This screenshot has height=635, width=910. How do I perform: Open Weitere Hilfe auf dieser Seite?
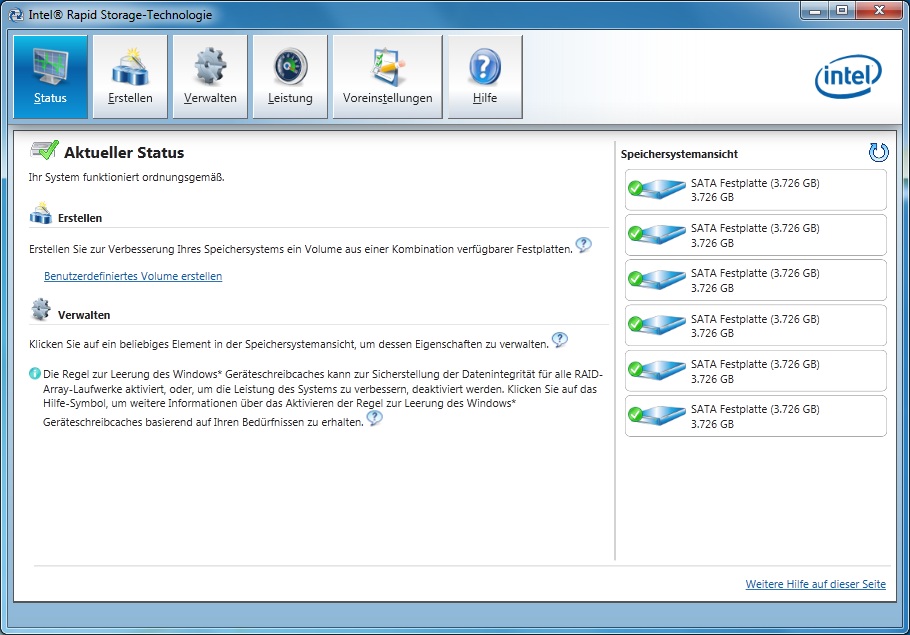point(815,584)
